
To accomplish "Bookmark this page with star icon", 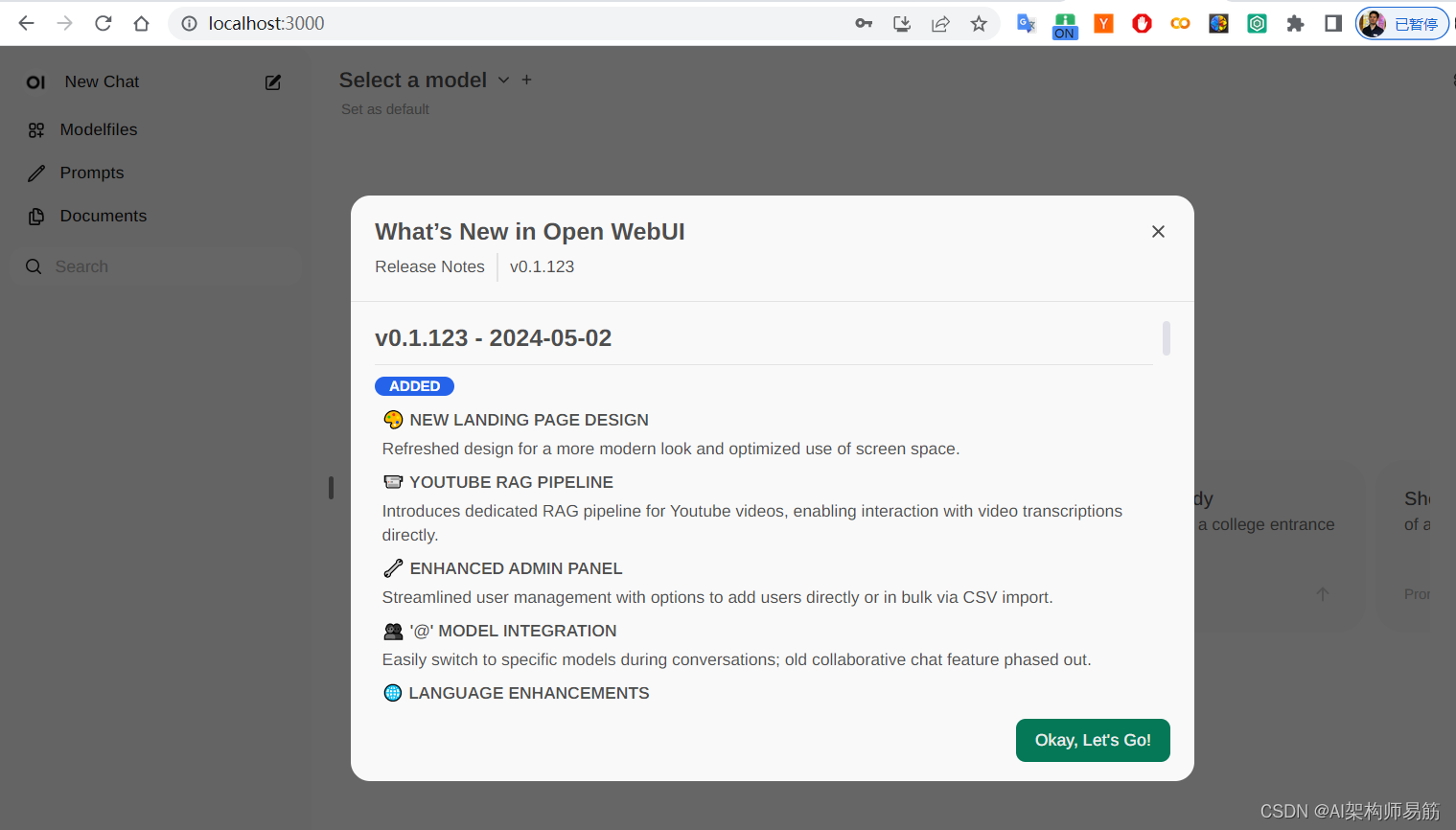I will point(979,23).
